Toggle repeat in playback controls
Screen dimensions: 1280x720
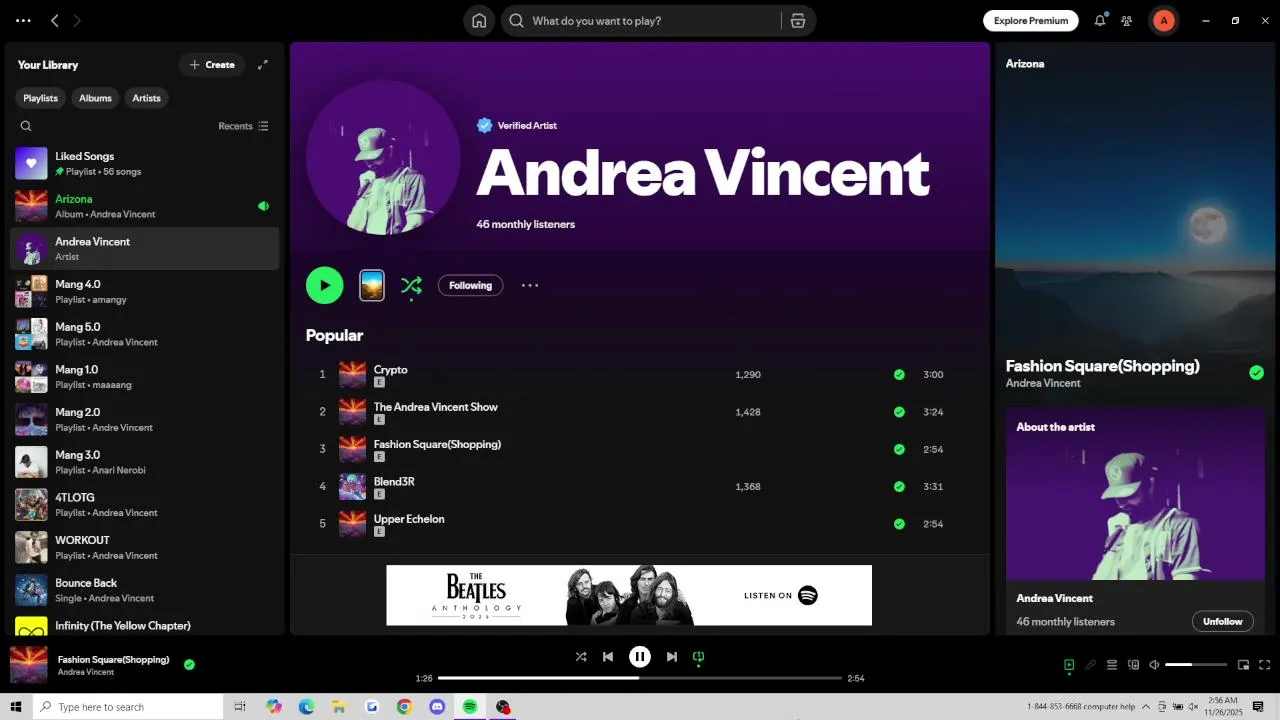[699, 657]
